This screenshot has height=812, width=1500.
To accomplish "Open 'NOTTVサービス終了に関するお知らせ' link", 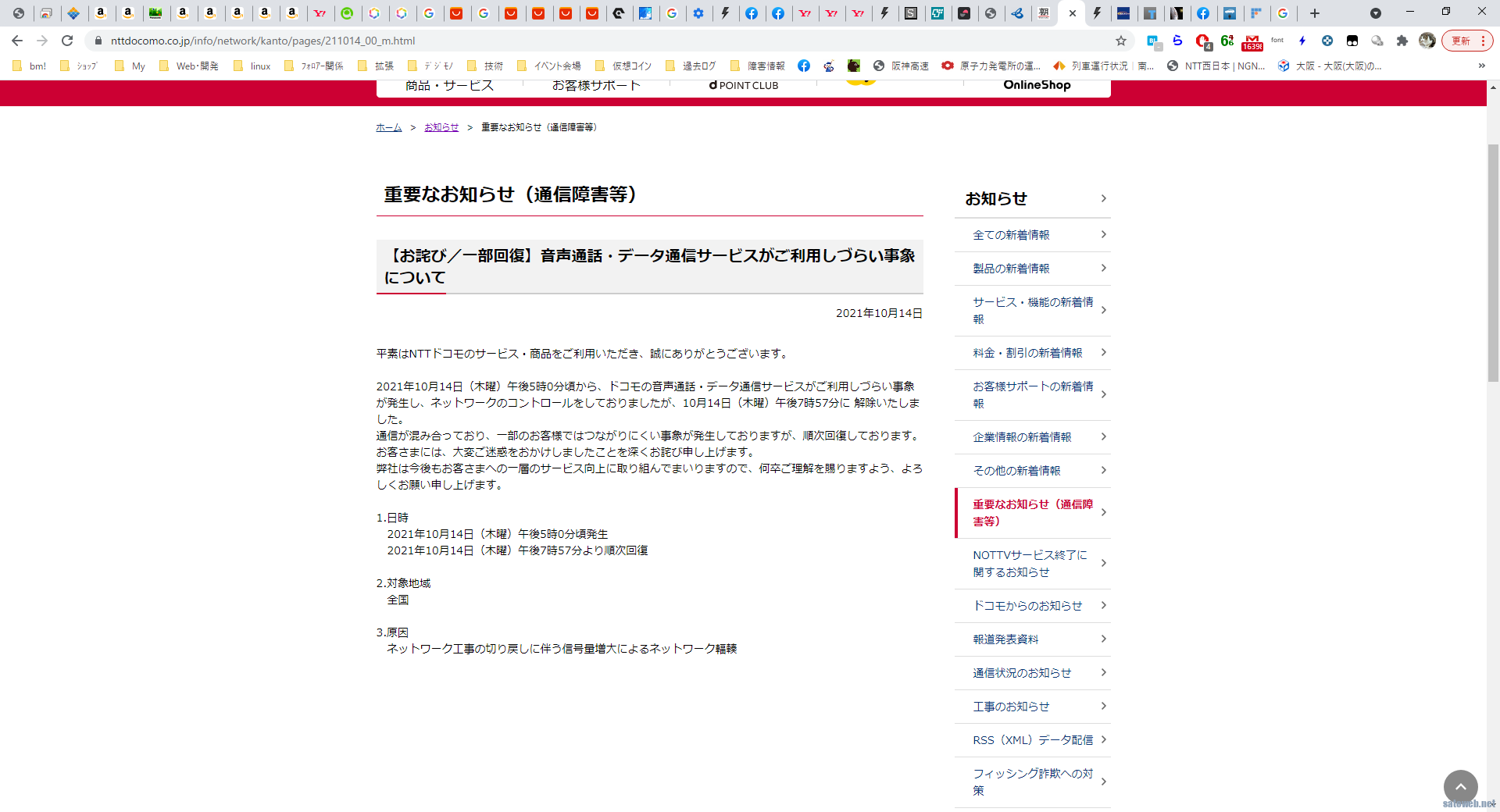I will [x=1033, y=563].
